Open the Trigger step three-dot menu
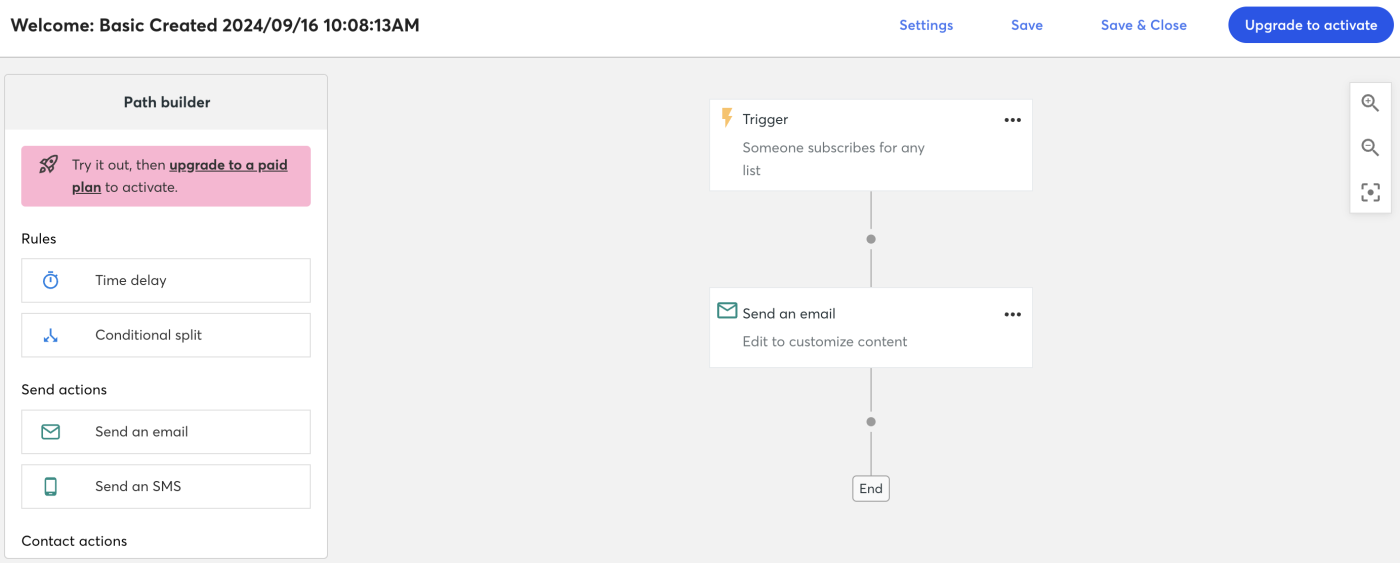 click(1012, 120)
